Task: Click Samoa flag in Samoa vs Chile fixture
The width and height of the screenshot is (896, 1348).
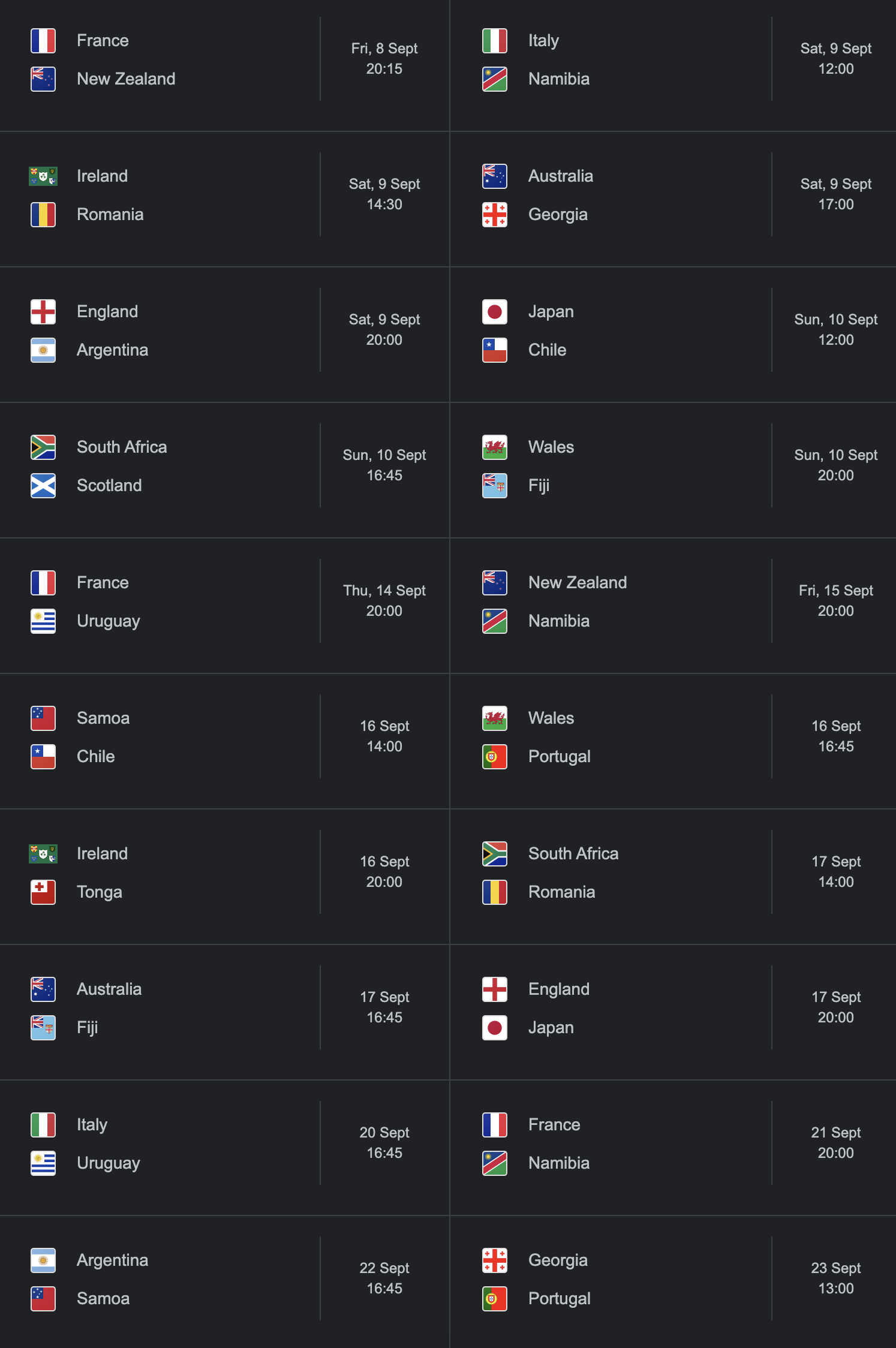Action: (x=43, y=718)
